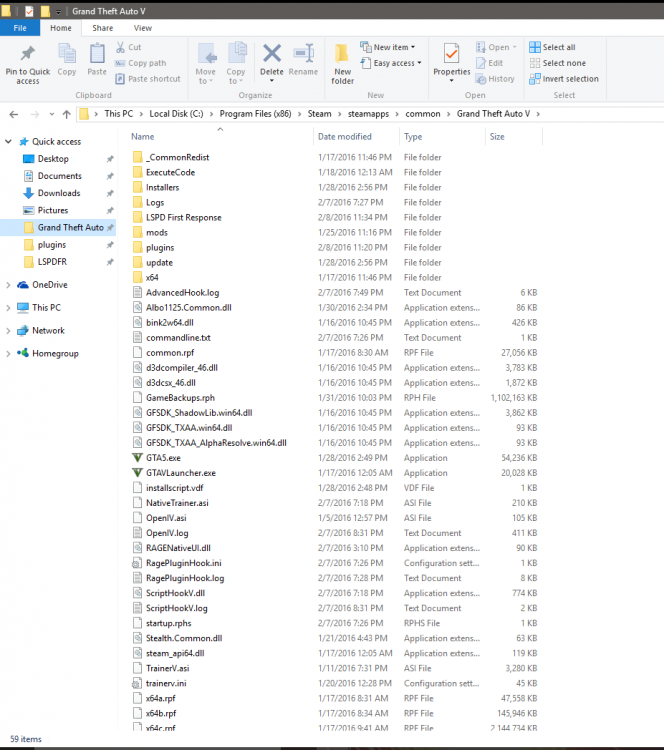This screenshot has height=750, width=664.
Task: Open Documents in Quick access
Action: coord(59,176)
